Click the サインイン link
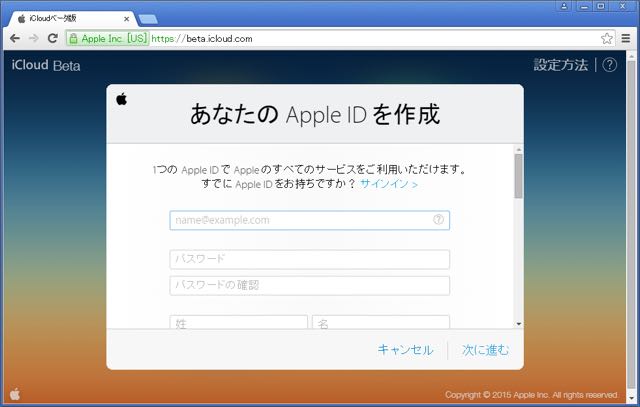The width and height of the screenshot is (640, 407). pyautogui.click(x=389, y=184)
